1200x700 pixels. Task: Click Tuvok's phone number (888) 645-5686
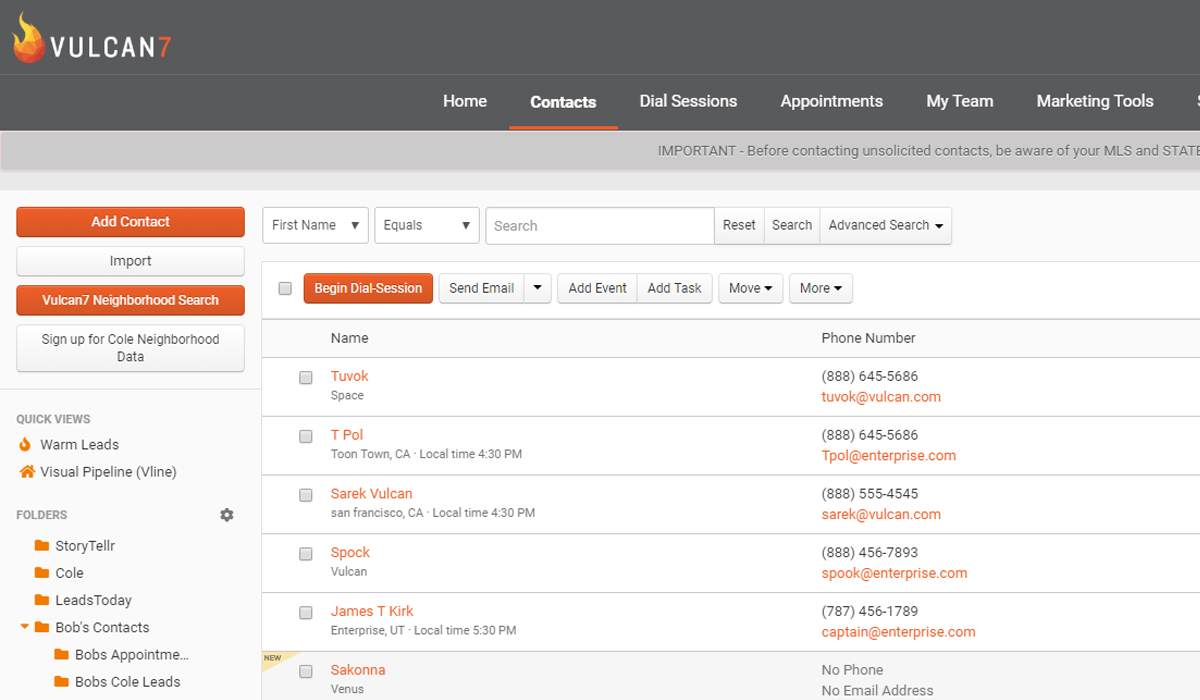[x=870, y=376]
